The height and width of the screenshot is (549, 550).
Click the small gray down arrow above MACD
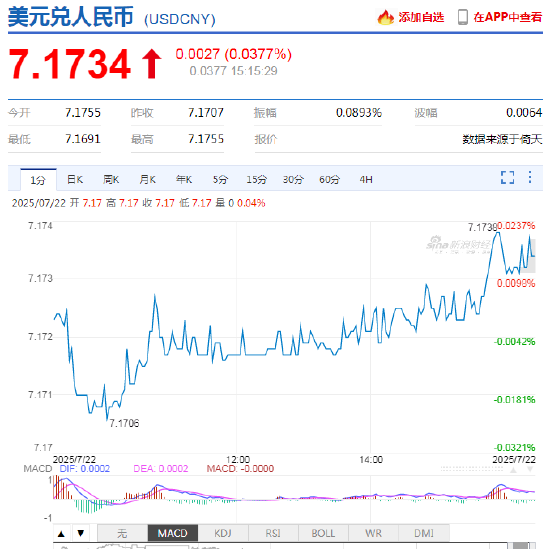tap(530, 469)
